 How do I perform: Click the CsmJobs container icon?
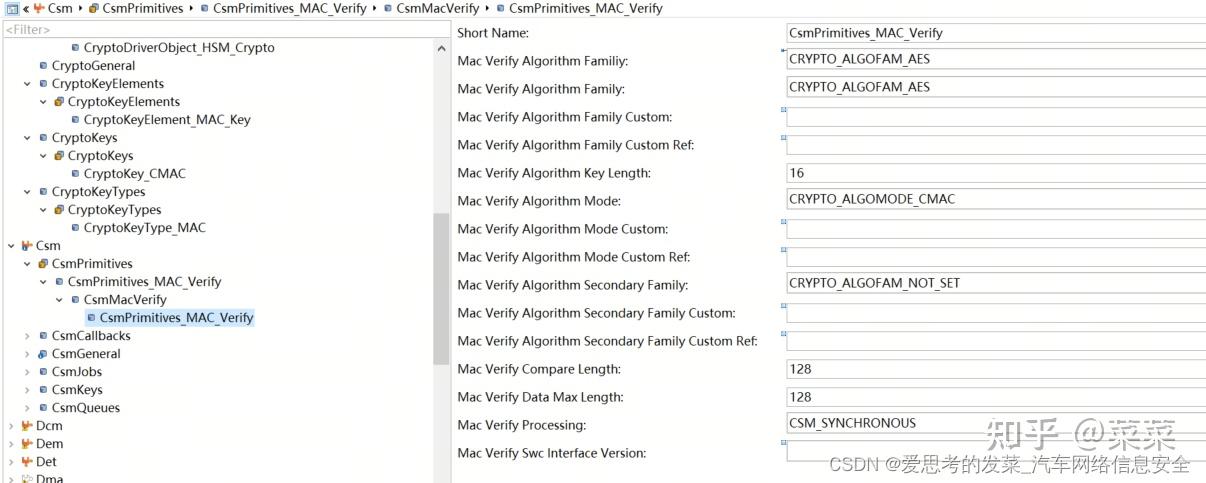[43, 372]
